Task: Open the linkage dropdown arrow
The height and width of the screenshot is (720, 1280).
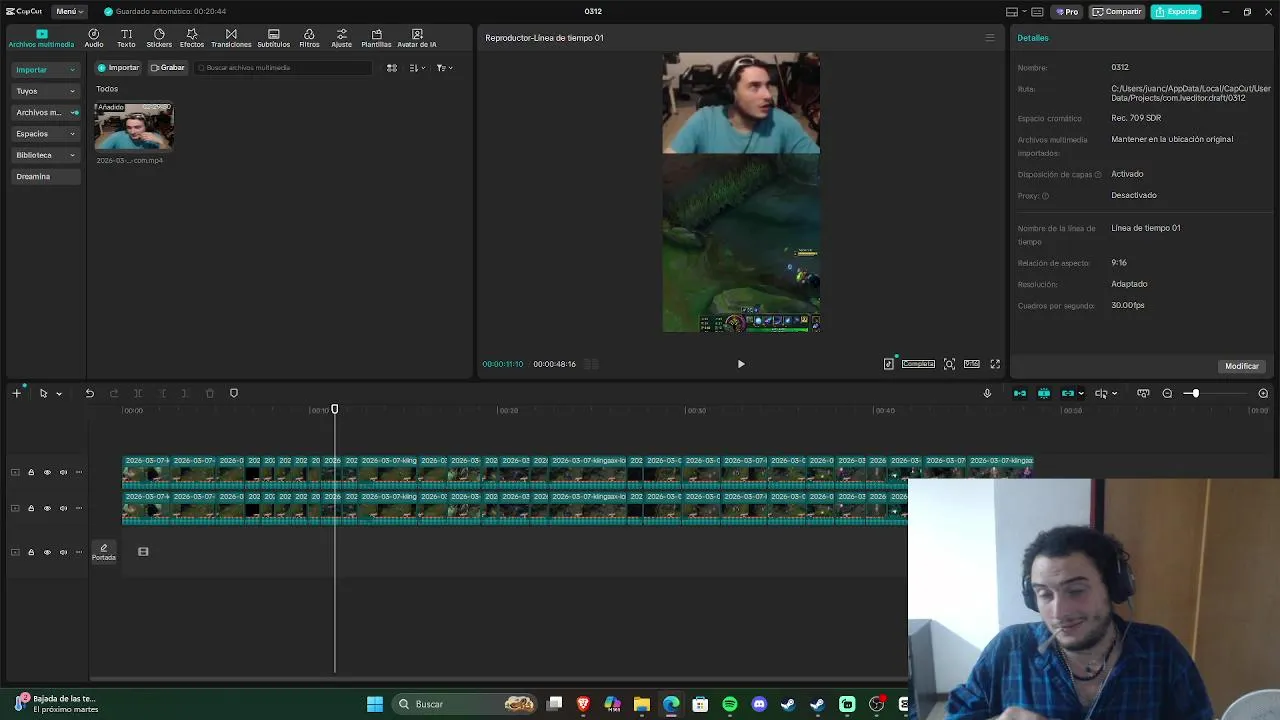Action: pyautogui.click(x=1081, y=394)
